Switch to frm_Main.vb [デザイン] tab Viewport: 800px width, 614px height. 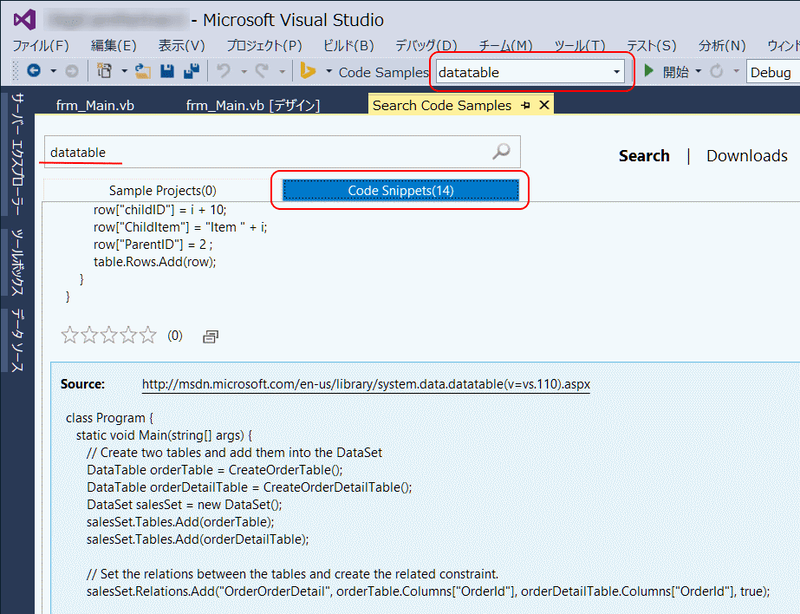tap(253, 105)
